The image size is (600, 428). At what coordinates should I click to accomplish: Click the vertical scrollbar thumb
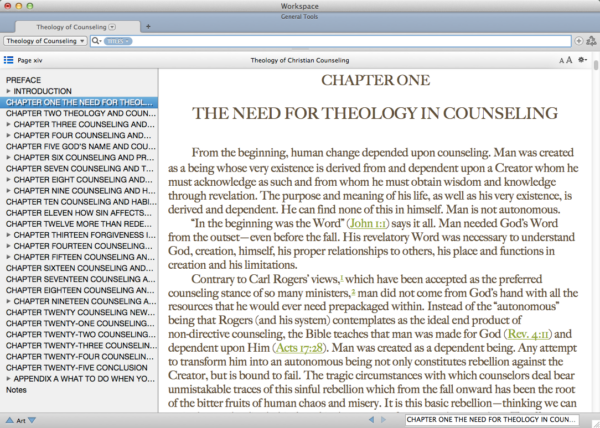coord(596,65)
